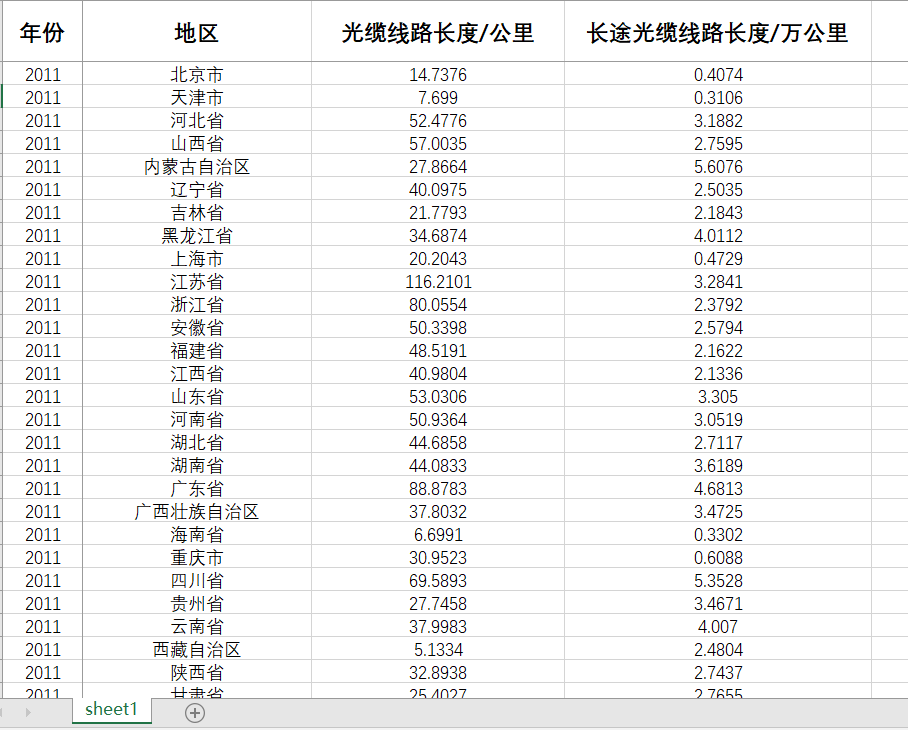Select value 14.7376 for 北京市
The width and height of the screenshot is (908, 730).
coord(438,74)
